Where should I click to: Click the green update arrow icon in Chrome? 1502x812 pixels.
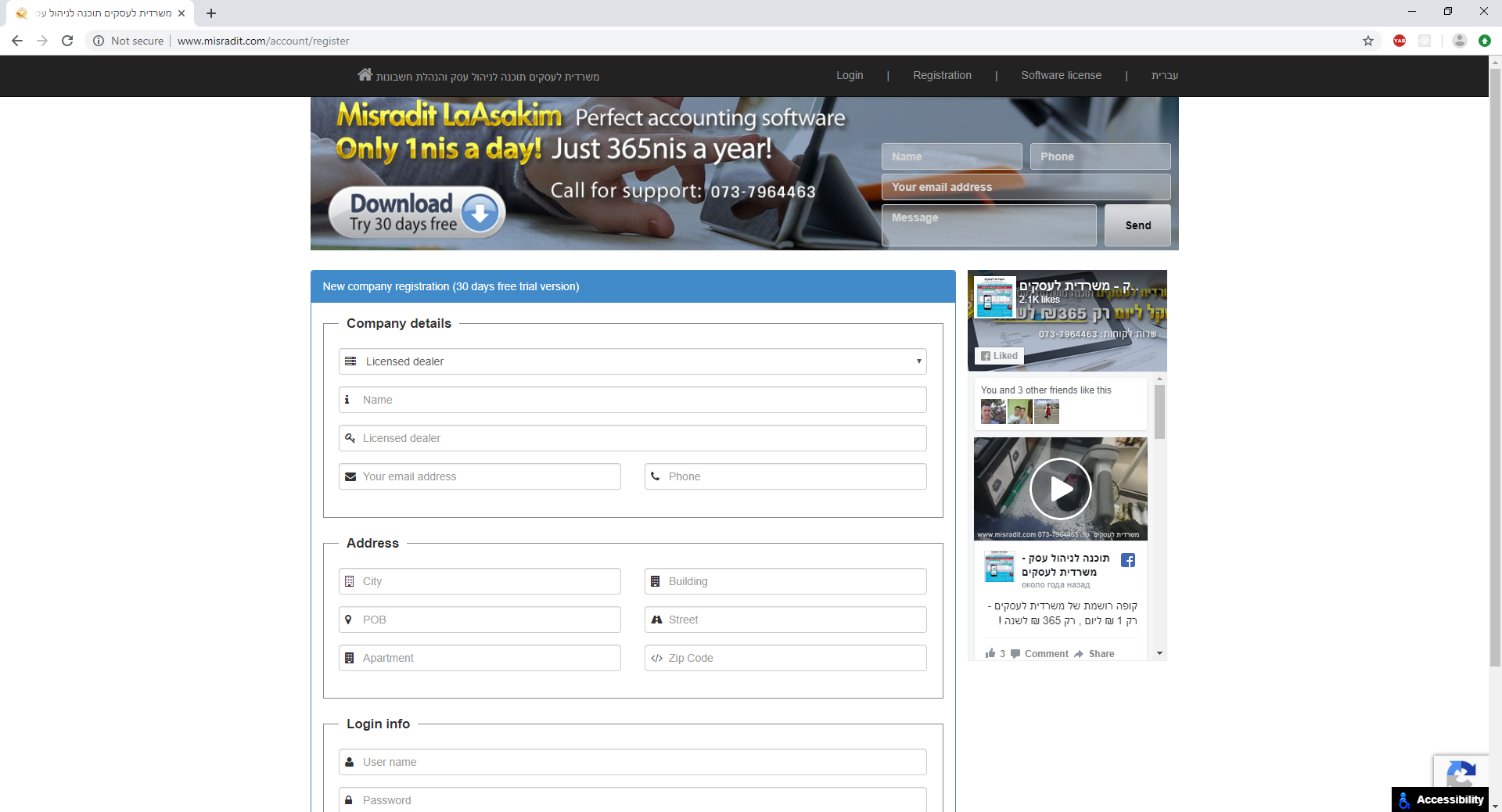pos(1485,41)
